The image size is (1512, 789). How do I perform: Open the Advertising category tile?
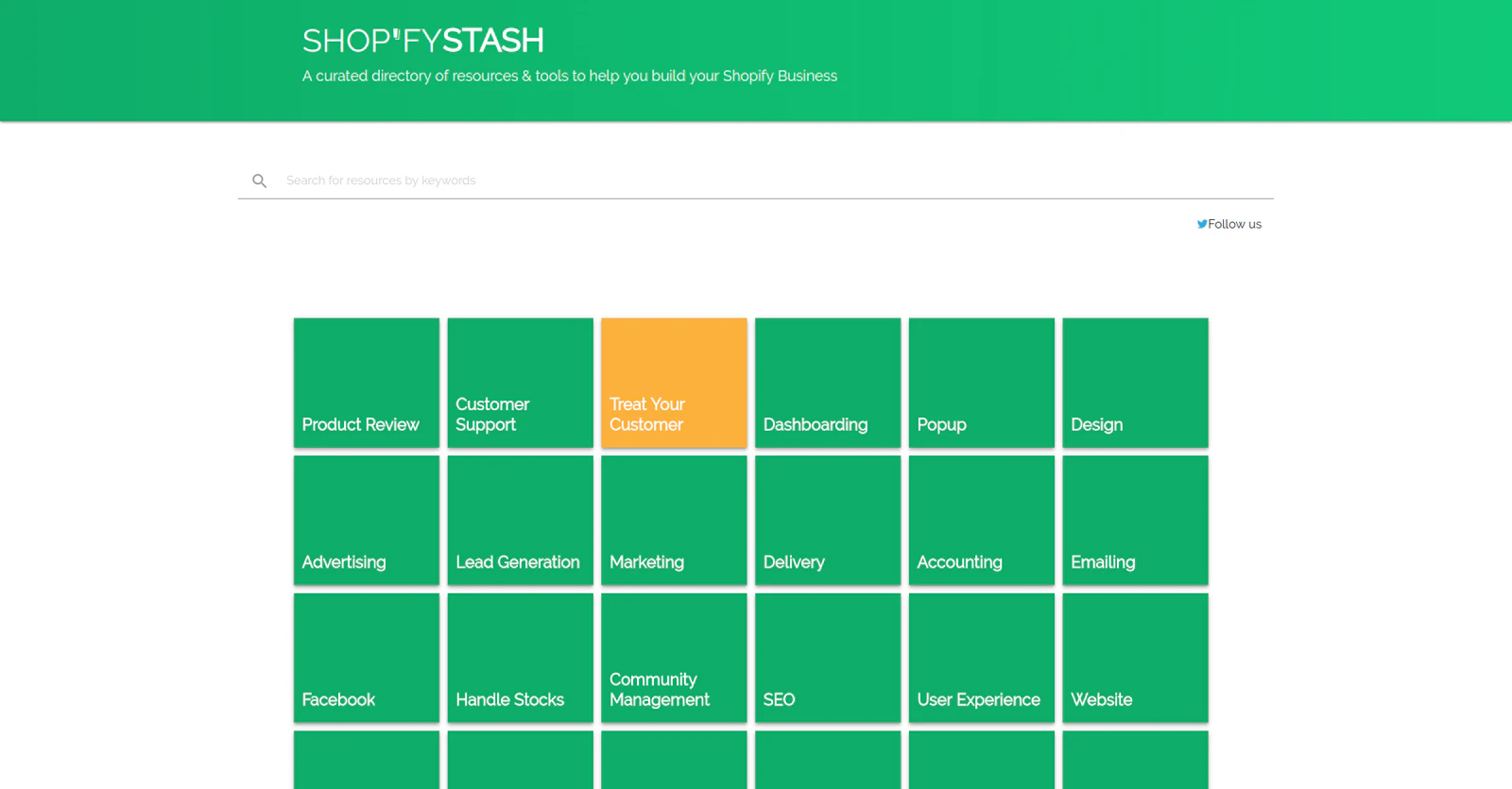367,520
